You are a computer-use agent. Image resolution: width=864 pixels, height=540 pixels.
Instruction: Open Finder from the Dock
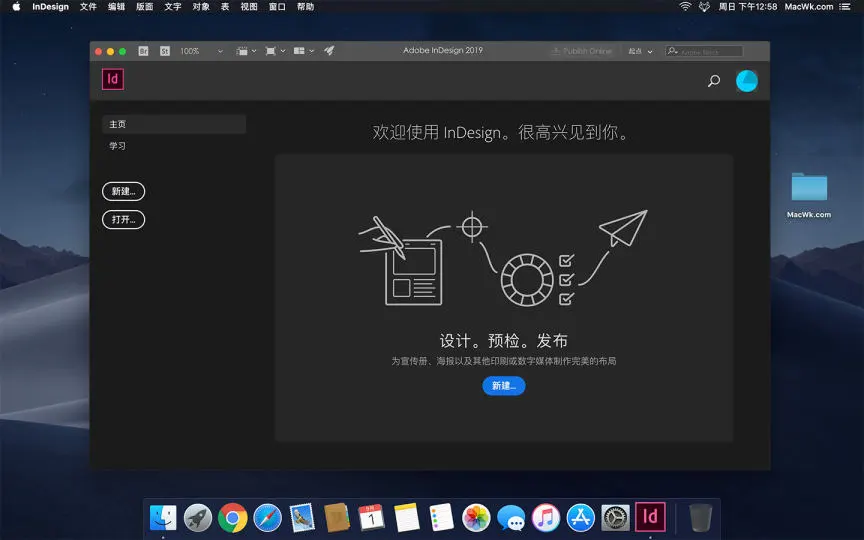(x=163, y=518)
